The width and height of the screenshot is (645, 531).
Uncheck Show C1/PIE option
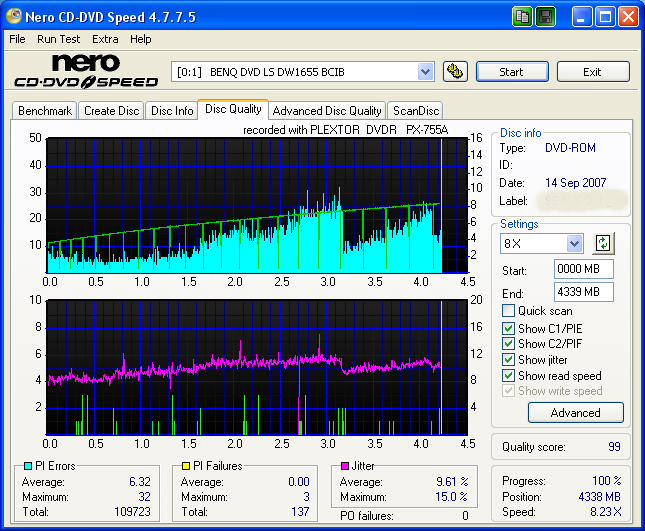pyautogui.click(x=508, y=328)
